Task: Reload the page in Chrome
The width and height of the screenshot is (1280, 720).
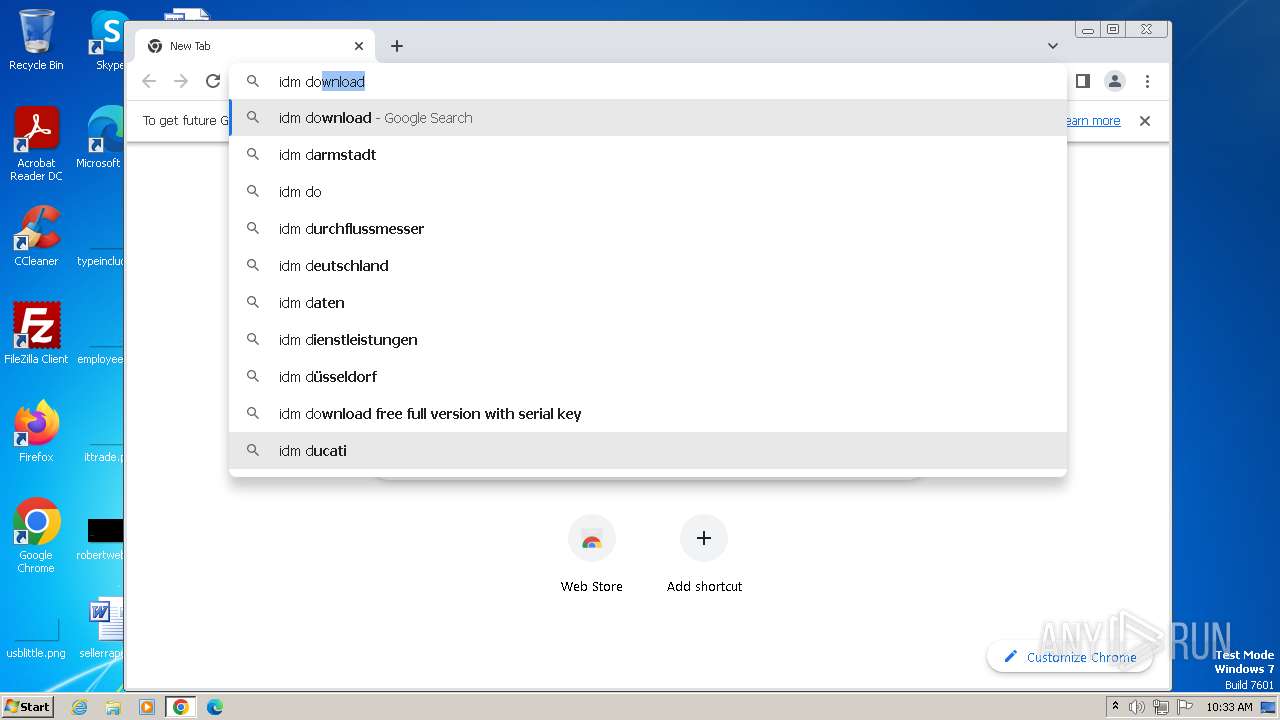Action: pos(213,82)
